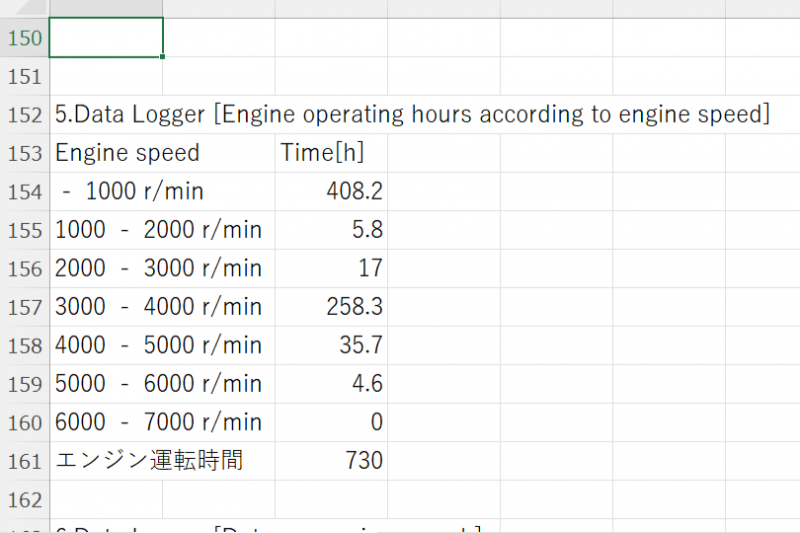
Task: Select the '6000 - 7000 r/min' cell
Action: pos(158,422)
